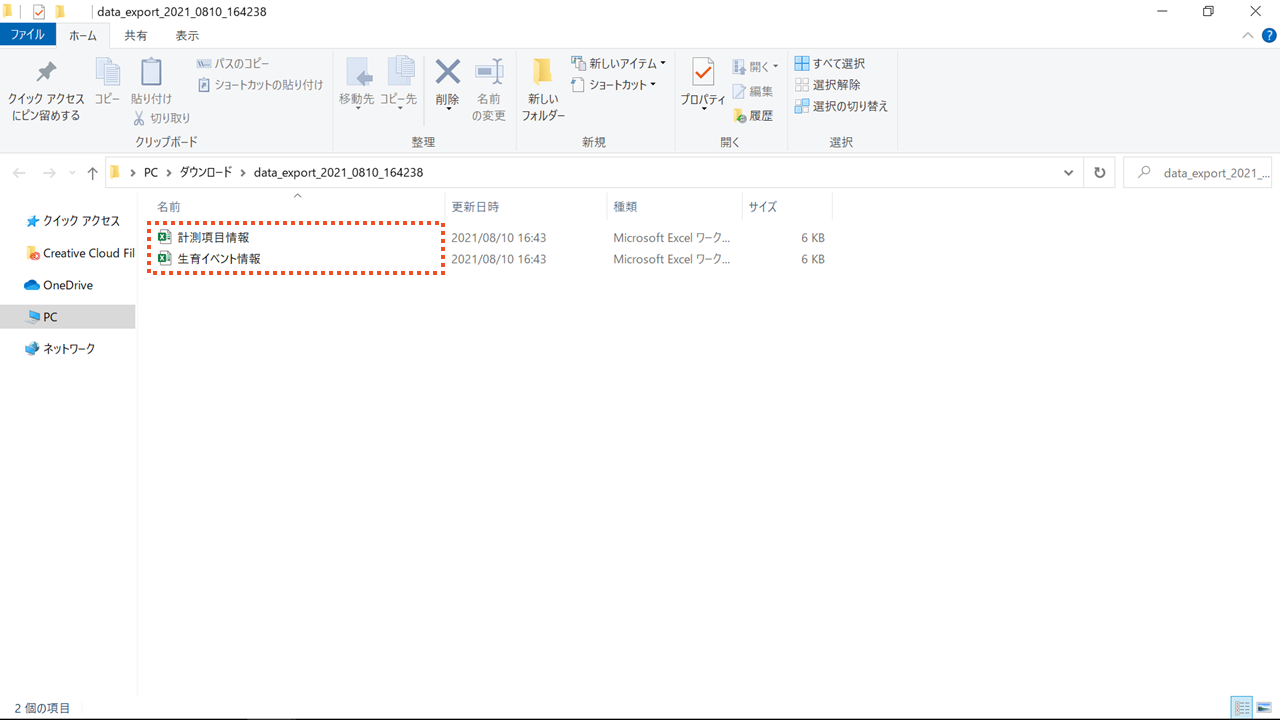The image size is (1280, 720).
Task: Click the Forward navigation arrow
Action: [x=49, y=173]
